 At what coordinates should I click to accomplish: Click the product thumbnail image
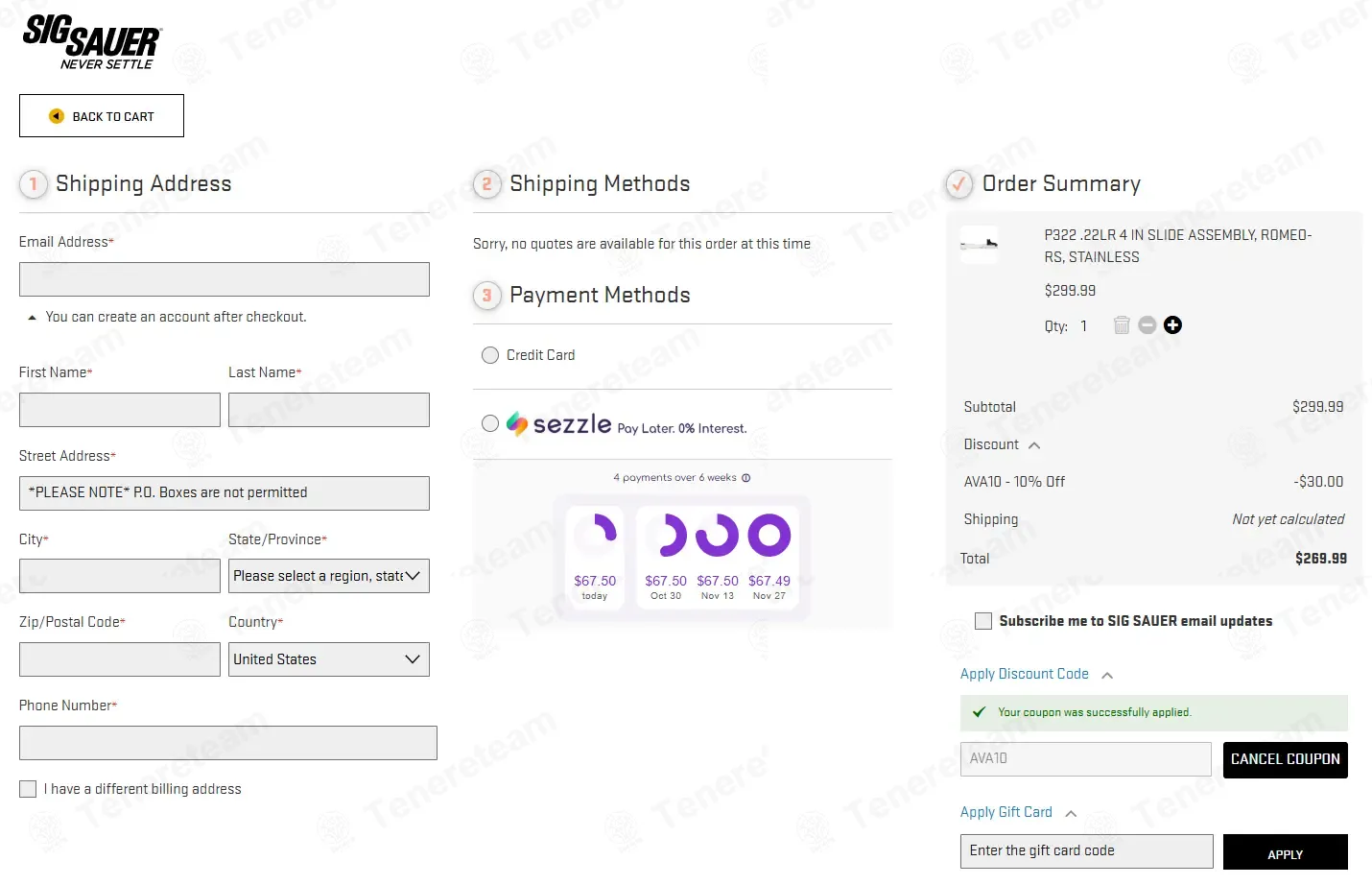point(979,245)
